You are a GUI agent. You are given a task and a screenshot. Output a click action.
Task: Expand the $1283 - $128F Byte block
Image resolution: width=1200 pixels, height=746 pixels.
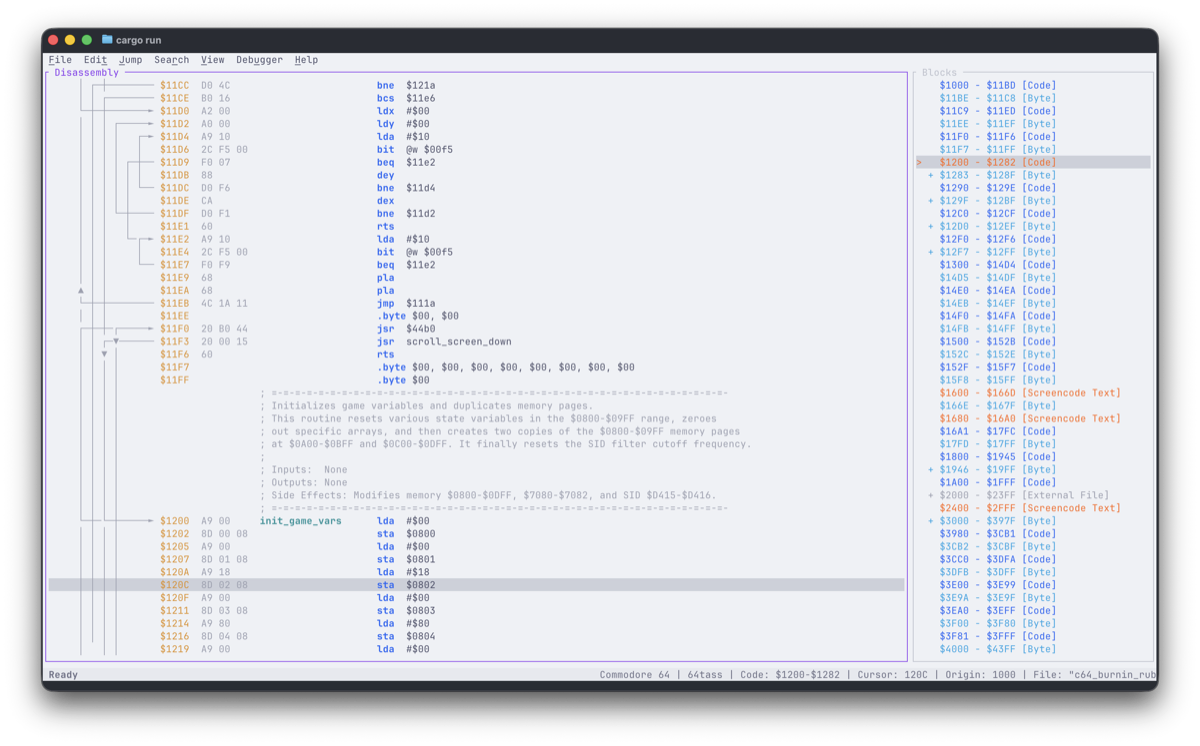pos(931,175)
